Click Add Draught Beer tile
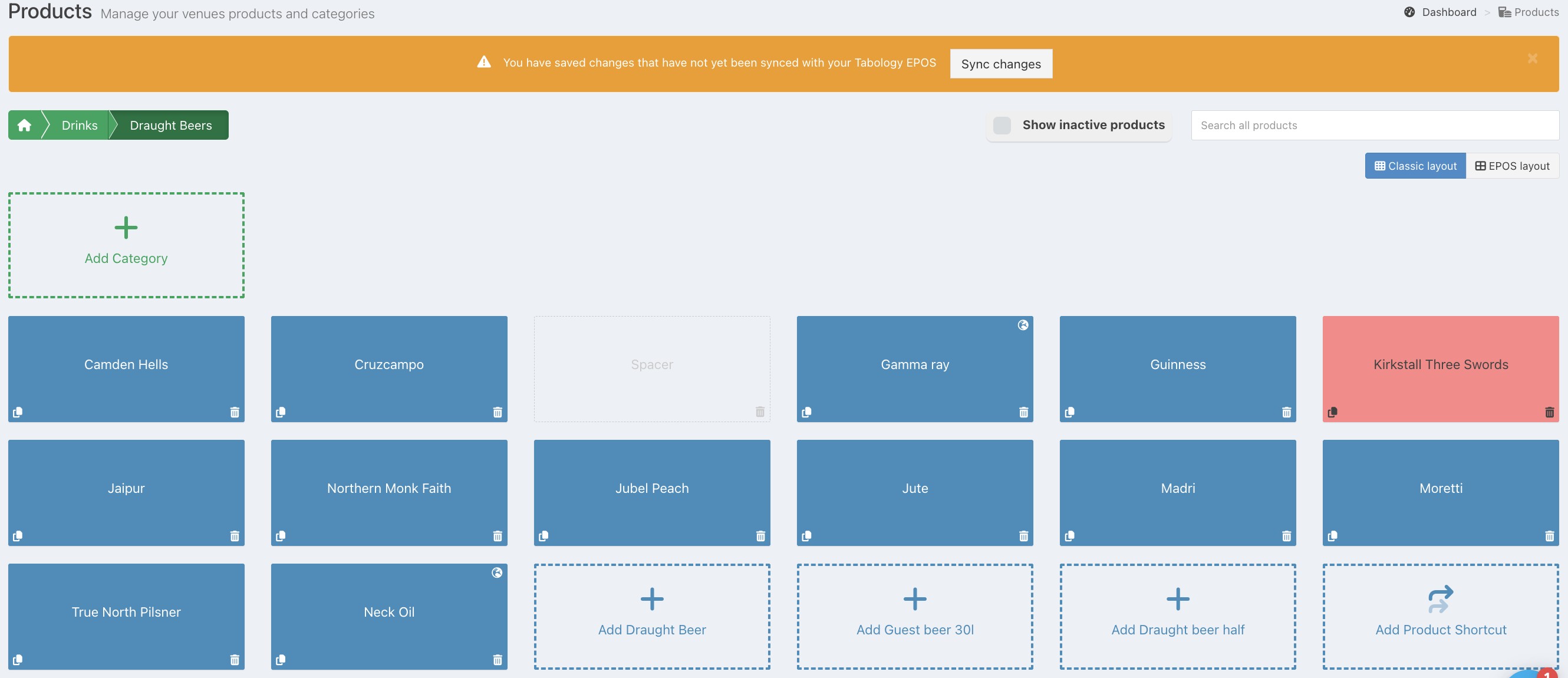The height and width of the screenshot is (678, 1568). pos(653,617)
